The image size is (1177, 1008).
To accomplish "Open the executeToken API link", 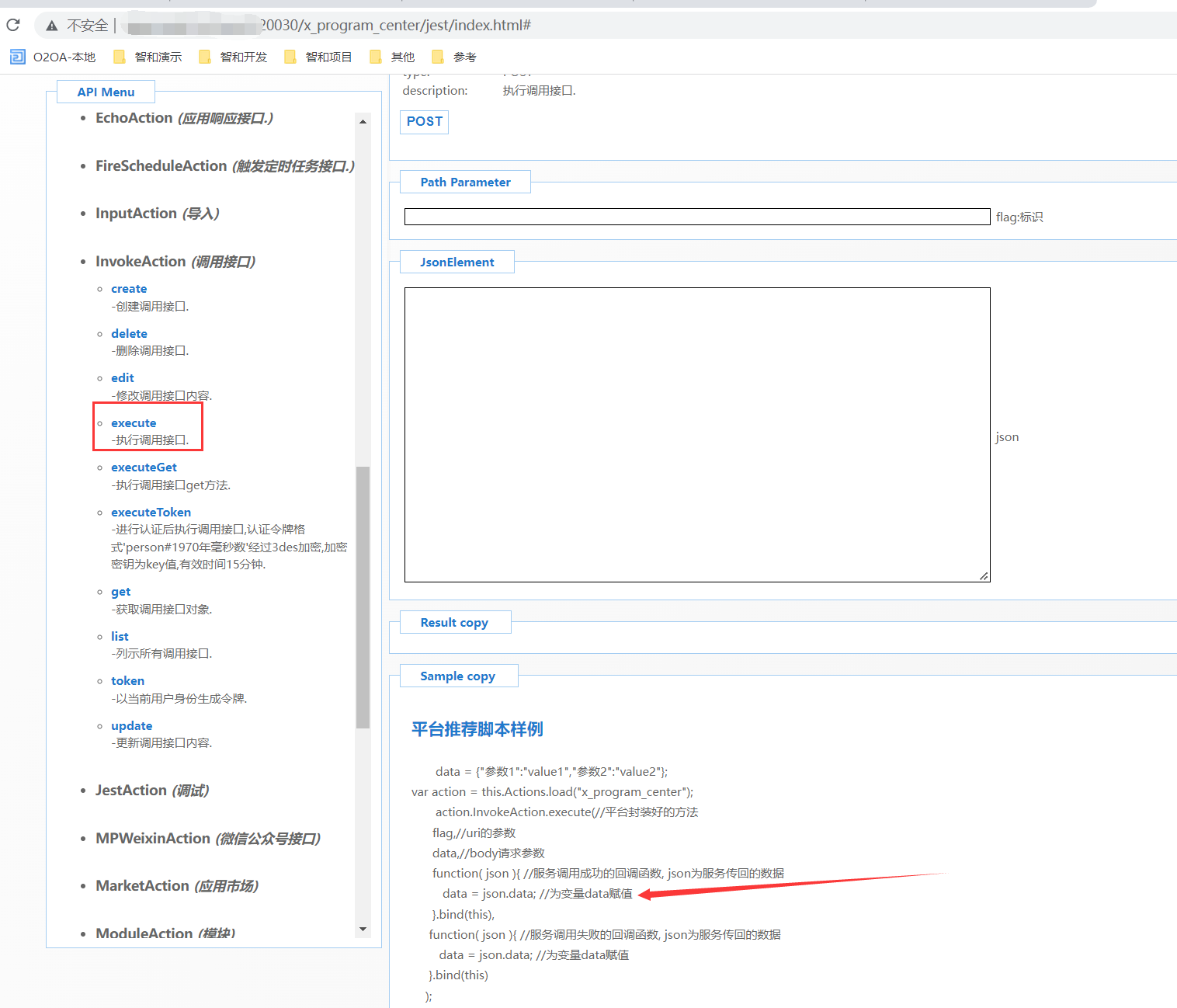I will [x=151, y=513].
